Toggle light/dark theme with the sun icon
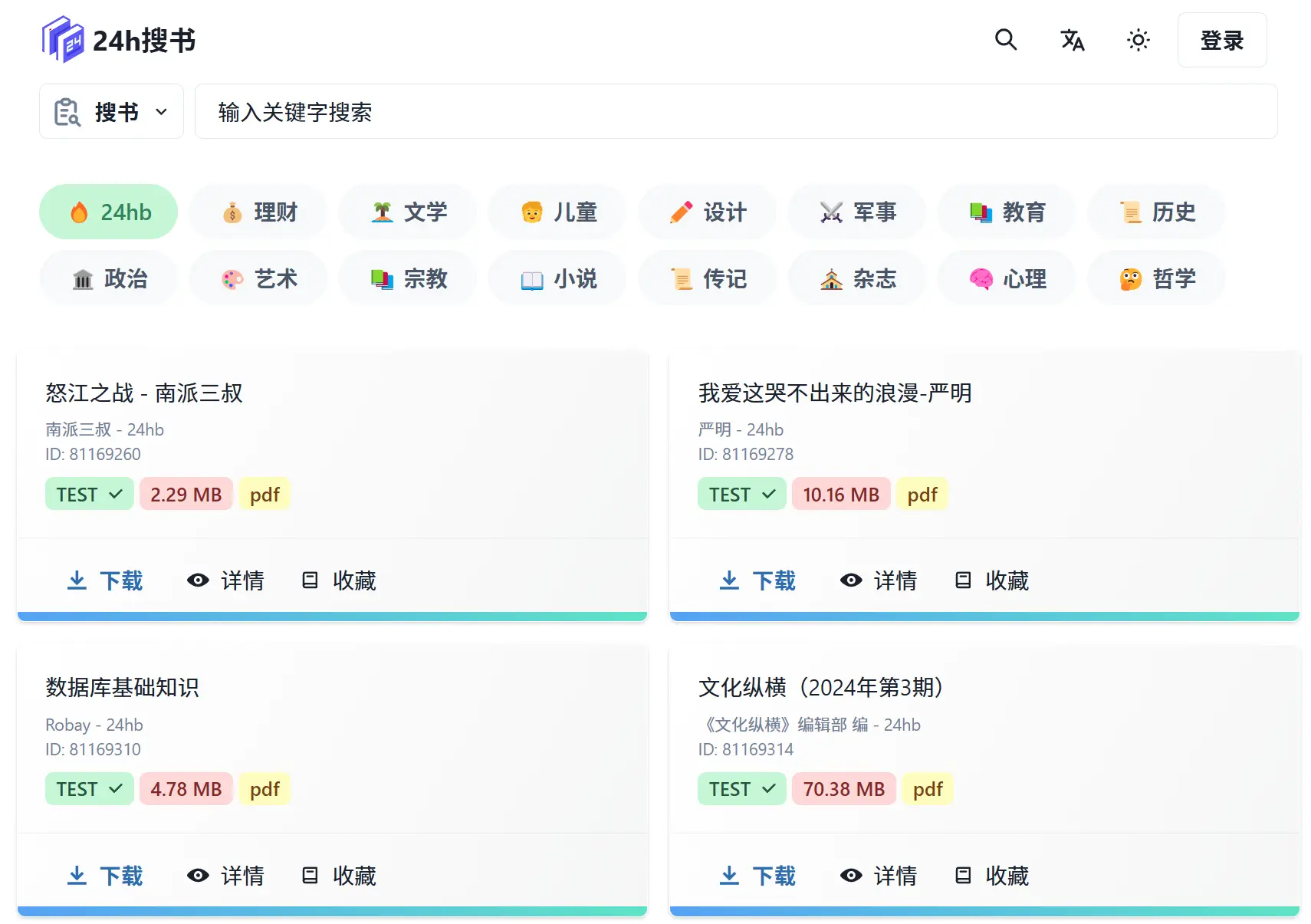The width and height of the screenshot is (1311, 924). coord(1138,40)
